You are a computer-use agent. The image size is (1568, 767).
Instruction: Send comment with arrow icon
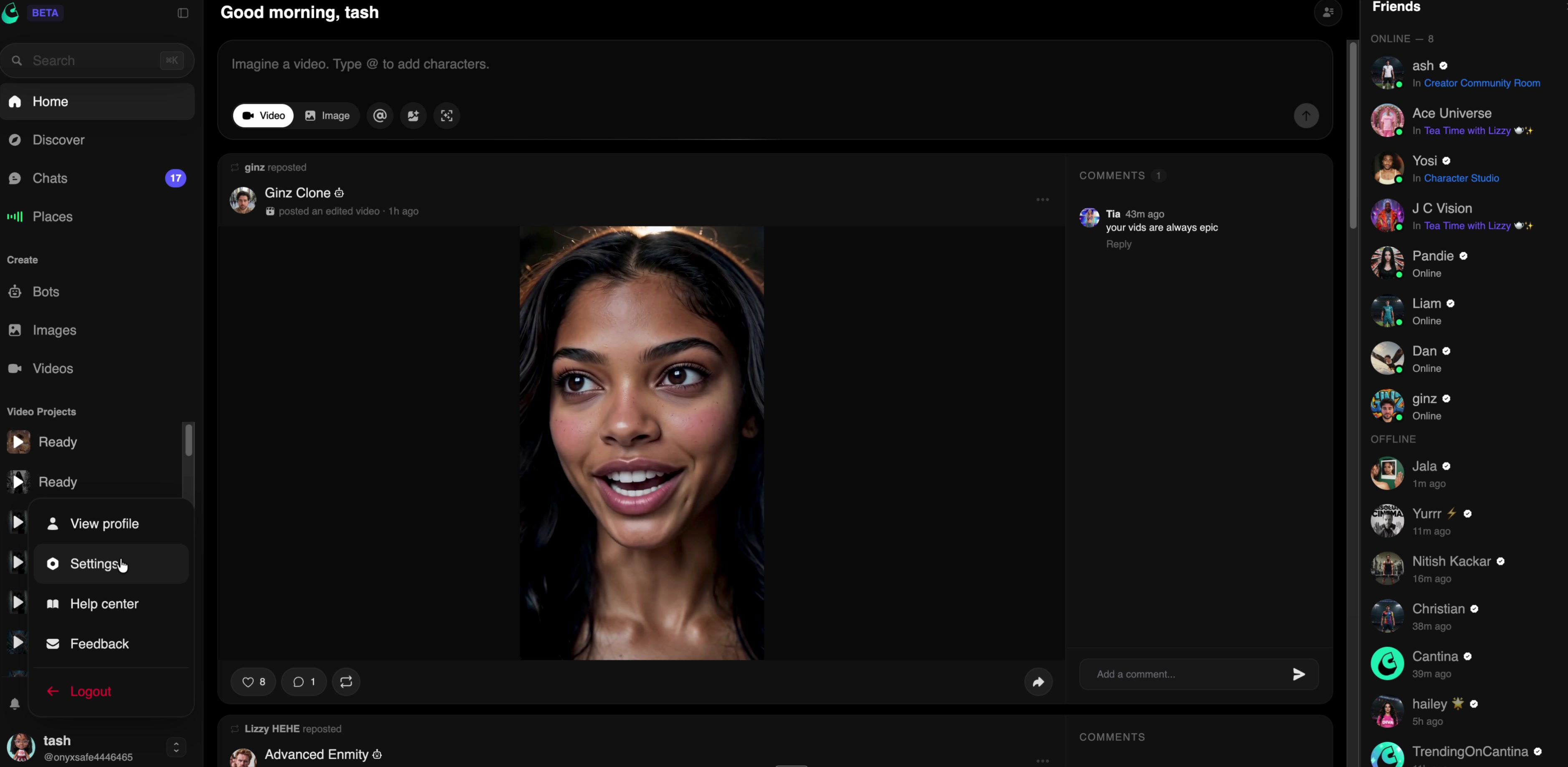(x=1298, y=674)
